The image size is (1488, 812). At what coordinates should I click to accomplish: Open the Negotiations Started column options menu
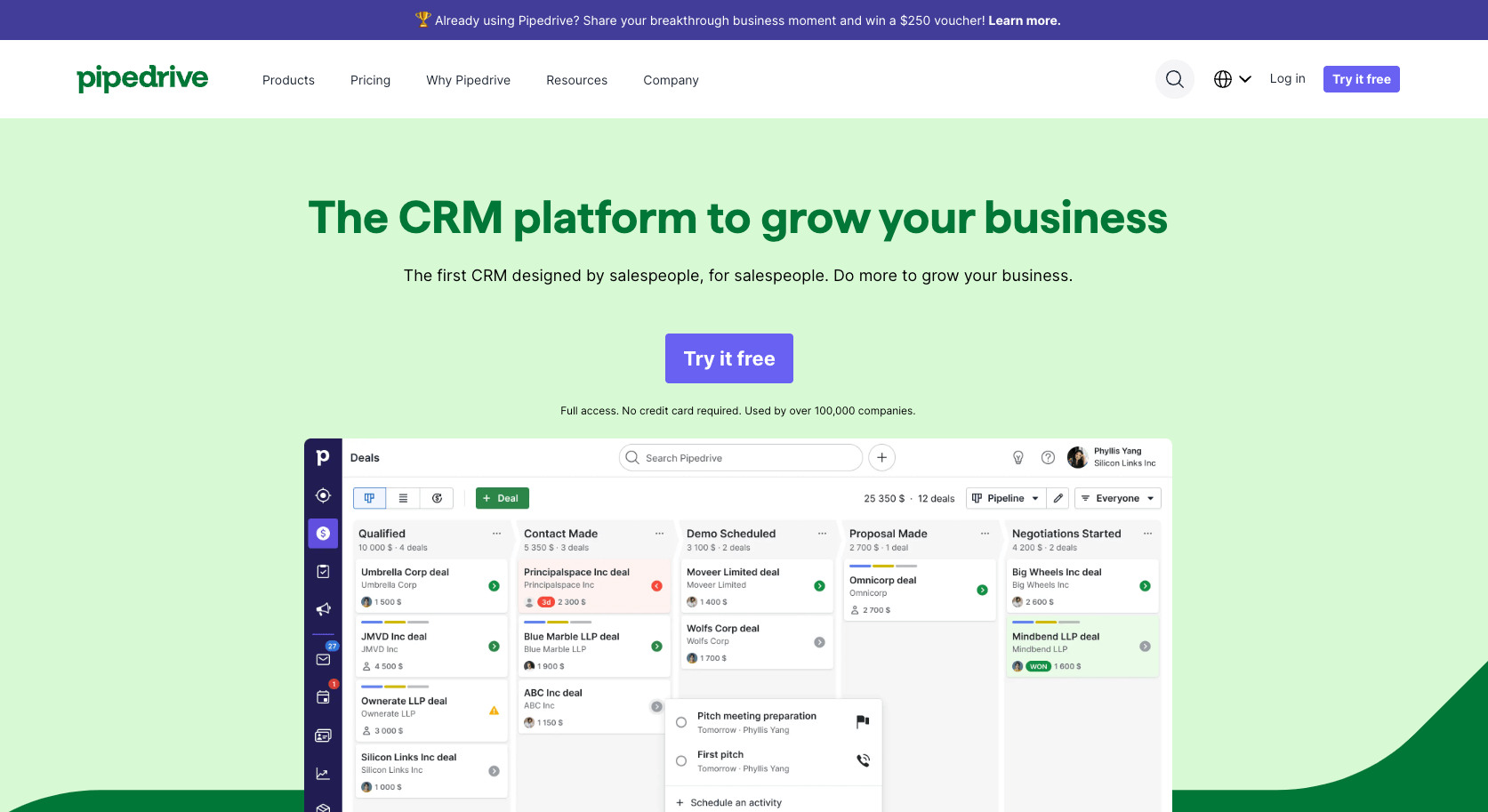[x=1147, y=534]
